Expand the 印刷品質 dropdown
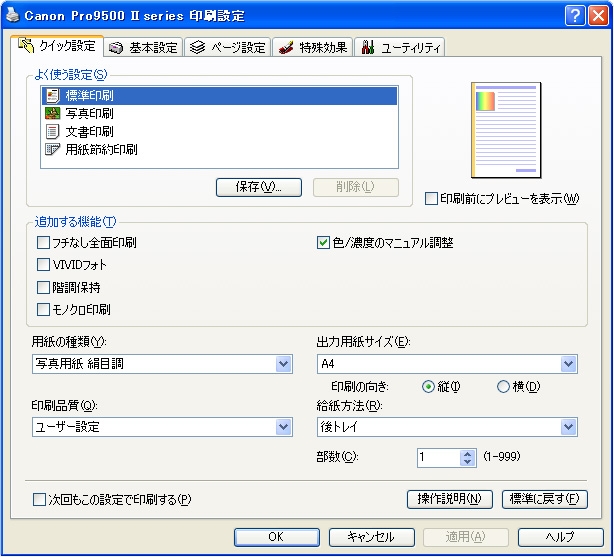The image size is (614, 557). pyautogui.click(x=163, y=427)
